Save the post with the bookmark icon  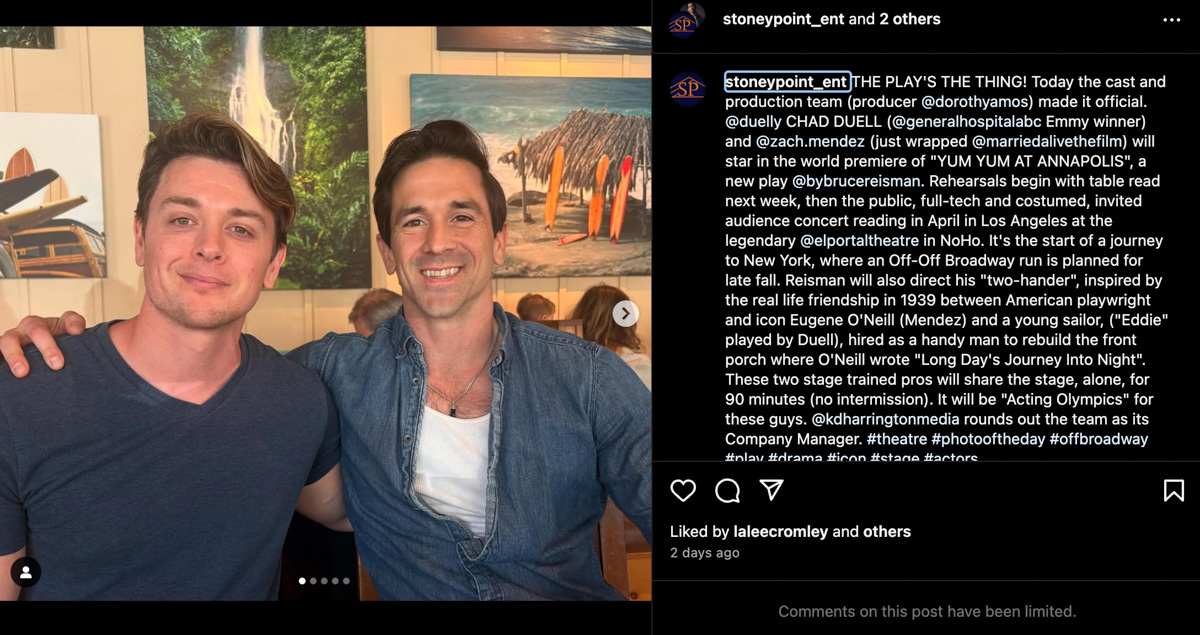click(x=1173, y=490)
